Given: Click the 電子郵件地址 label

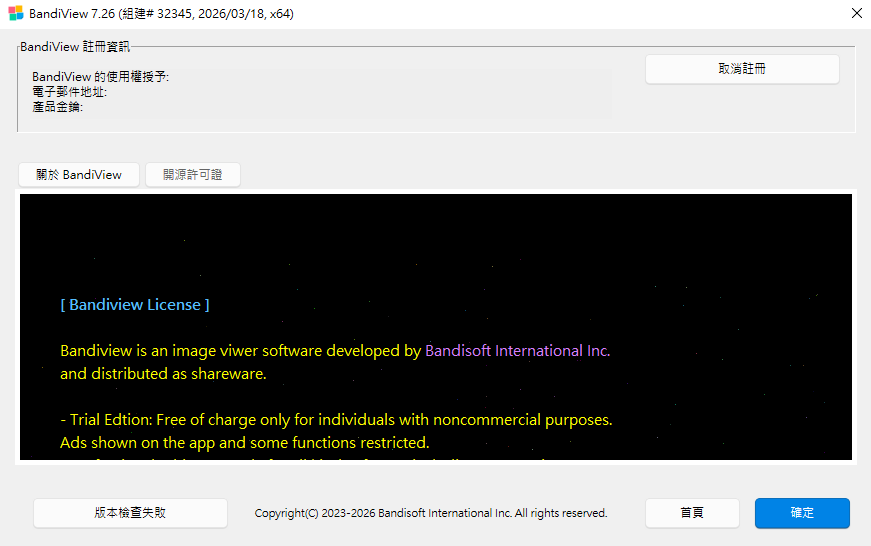Looking at the screenshot, I should coord(69,92).
